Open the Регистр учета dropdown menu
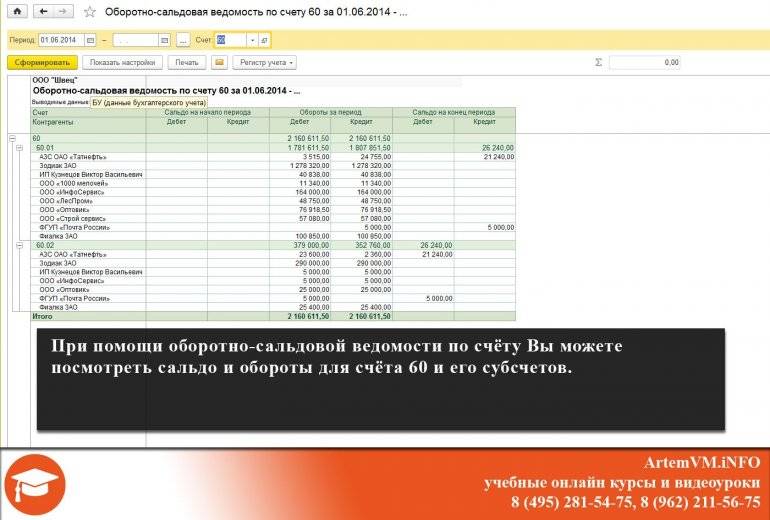 coord(264,62)
